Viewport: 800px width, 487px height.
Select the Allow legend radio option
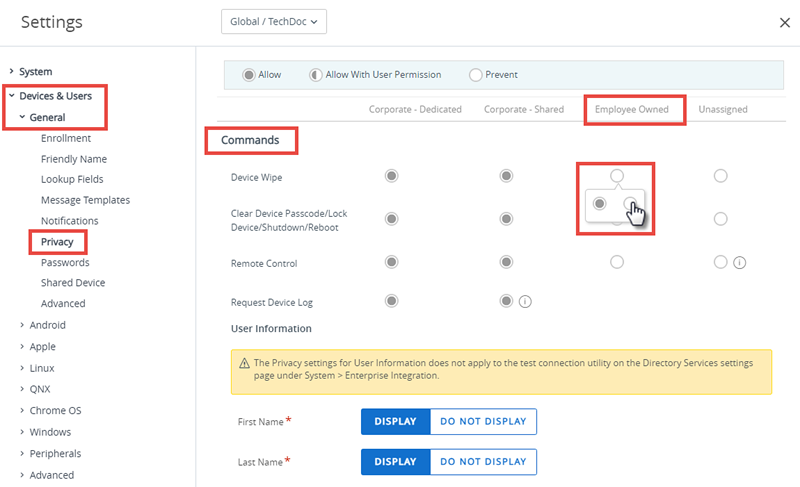point(248,75)
